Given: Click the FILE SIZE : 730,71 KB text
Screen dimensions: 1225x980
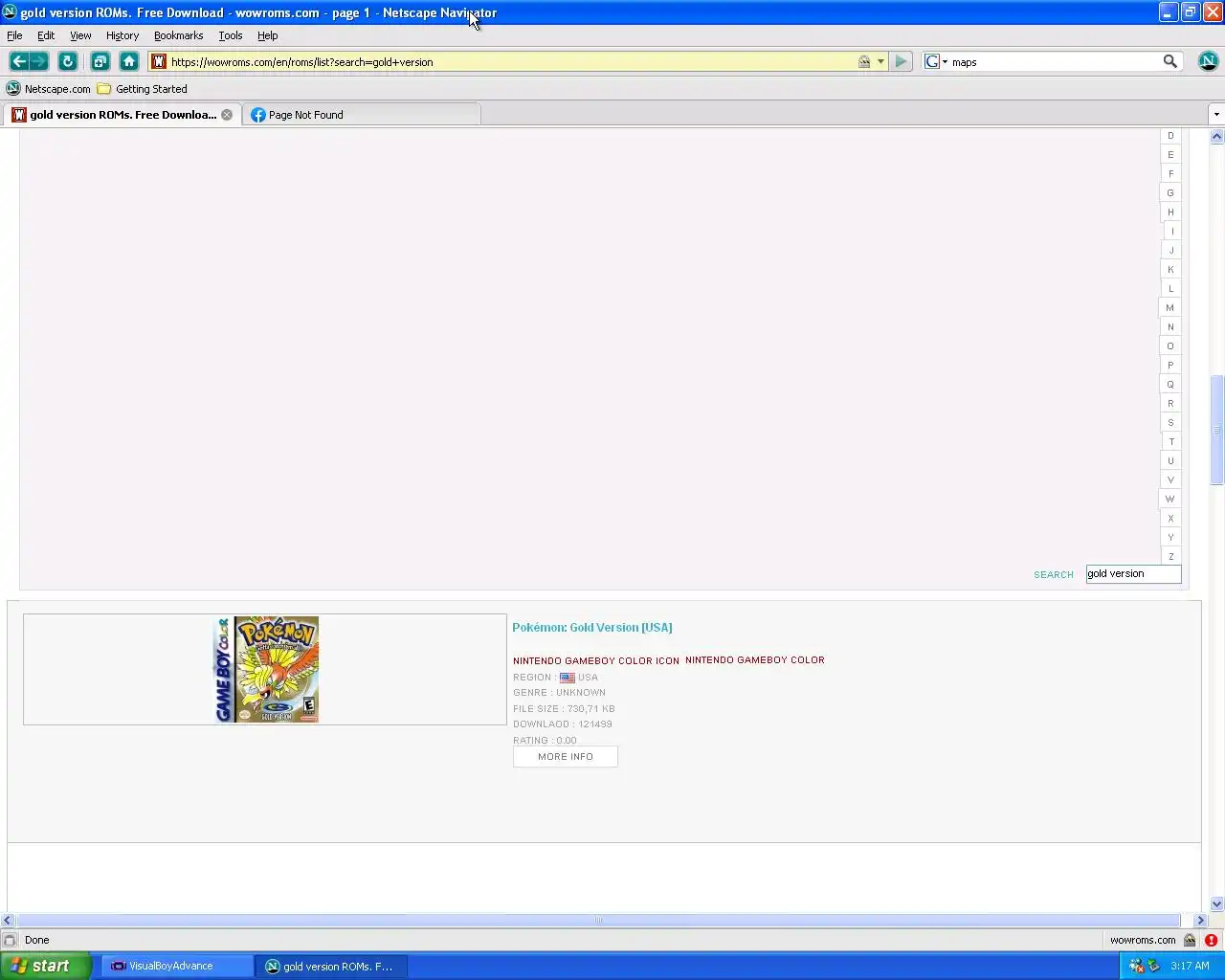Looking at the screenshot, I should click(x=564, y=709).
